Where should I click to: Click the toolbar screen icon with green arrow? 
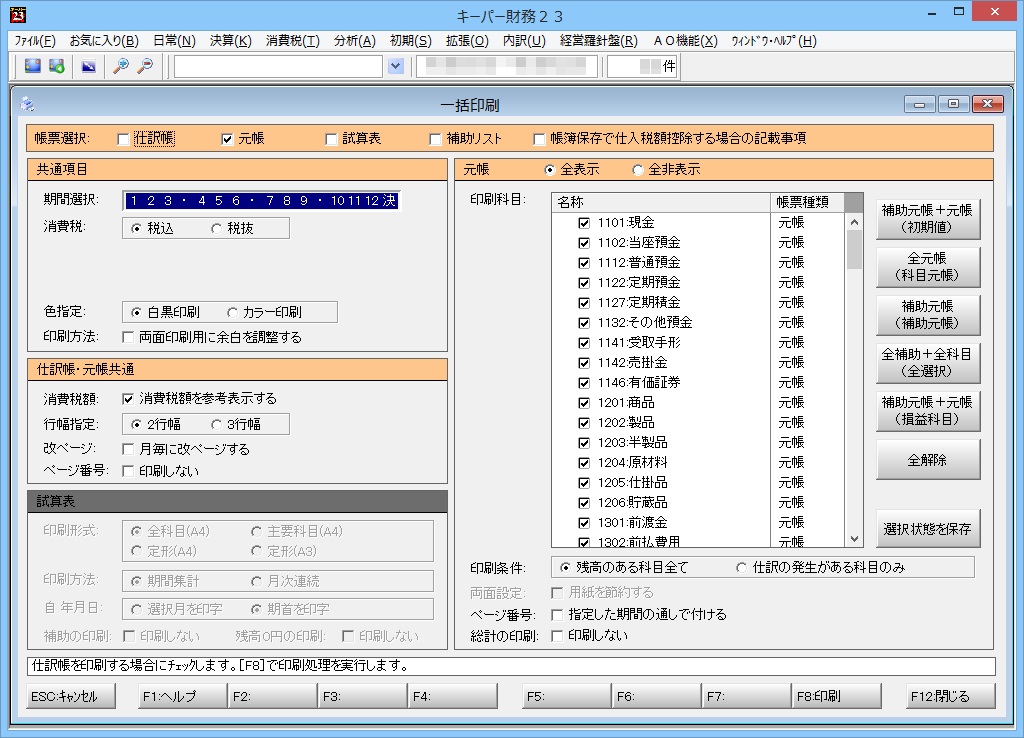click(57, 66)
